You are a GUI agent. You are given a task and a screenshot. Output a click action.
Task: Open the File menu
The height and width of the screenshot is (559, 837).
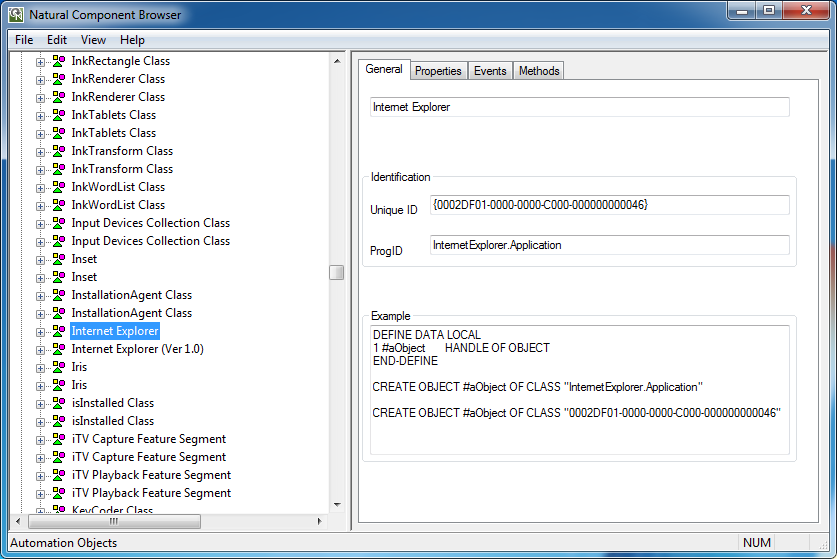(x=24, y=40)
